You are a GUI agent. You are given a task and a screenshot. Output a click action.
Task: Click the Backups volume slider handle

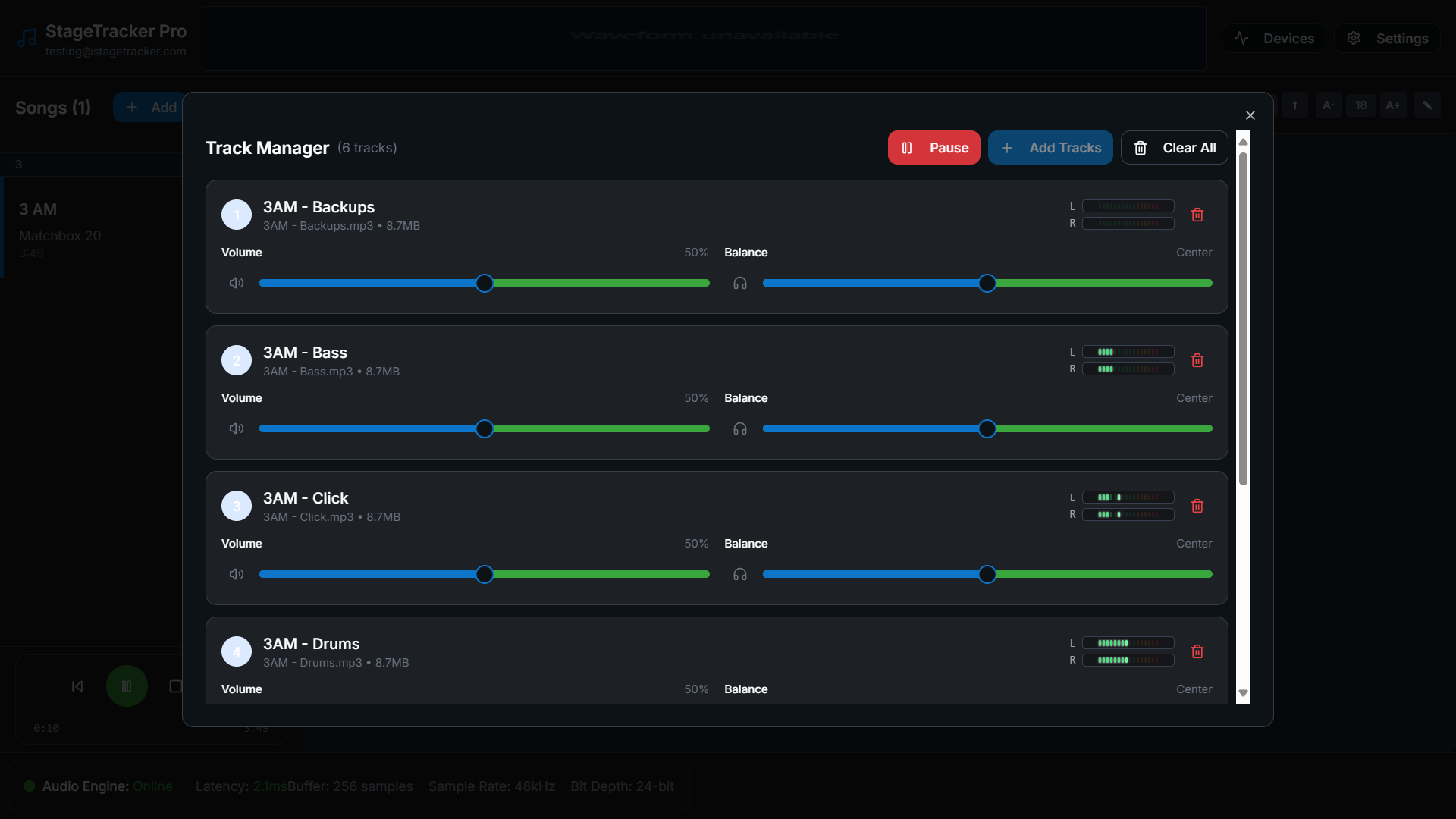tap(485, 283)
